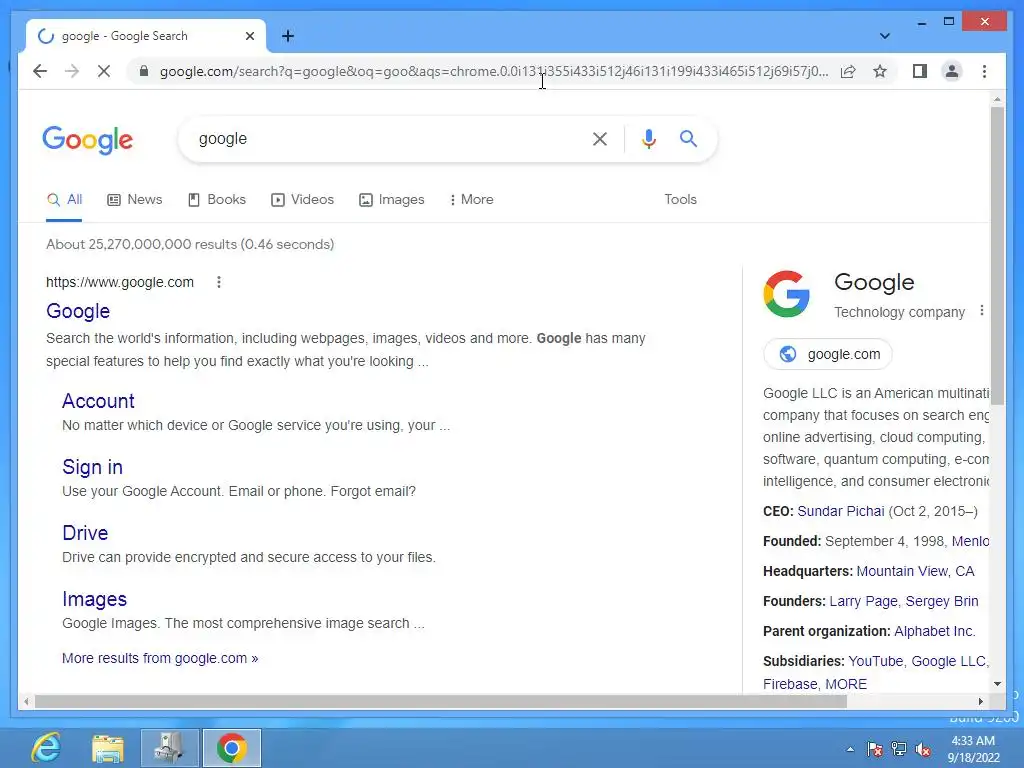
Task: Open File Explorer from the taskbar
Action: 108,748
